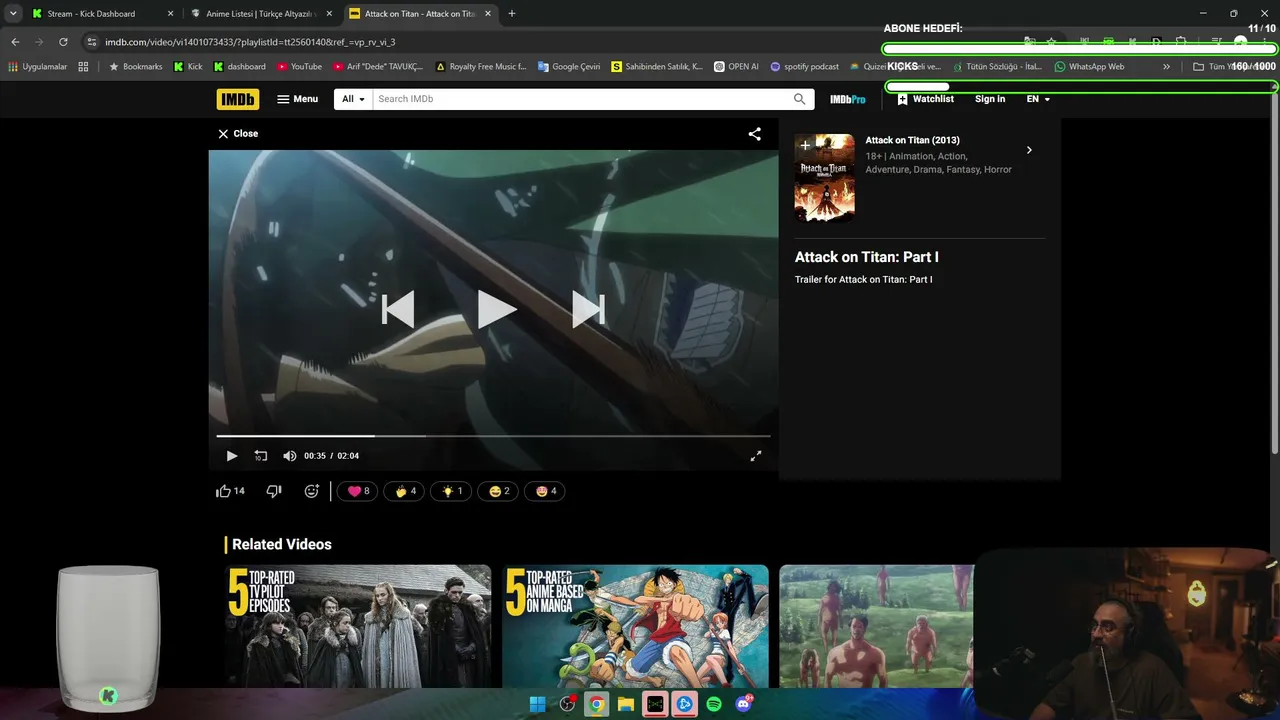Go back in browser history
This screenshot has width=1280, height=720.
[15, 42]
